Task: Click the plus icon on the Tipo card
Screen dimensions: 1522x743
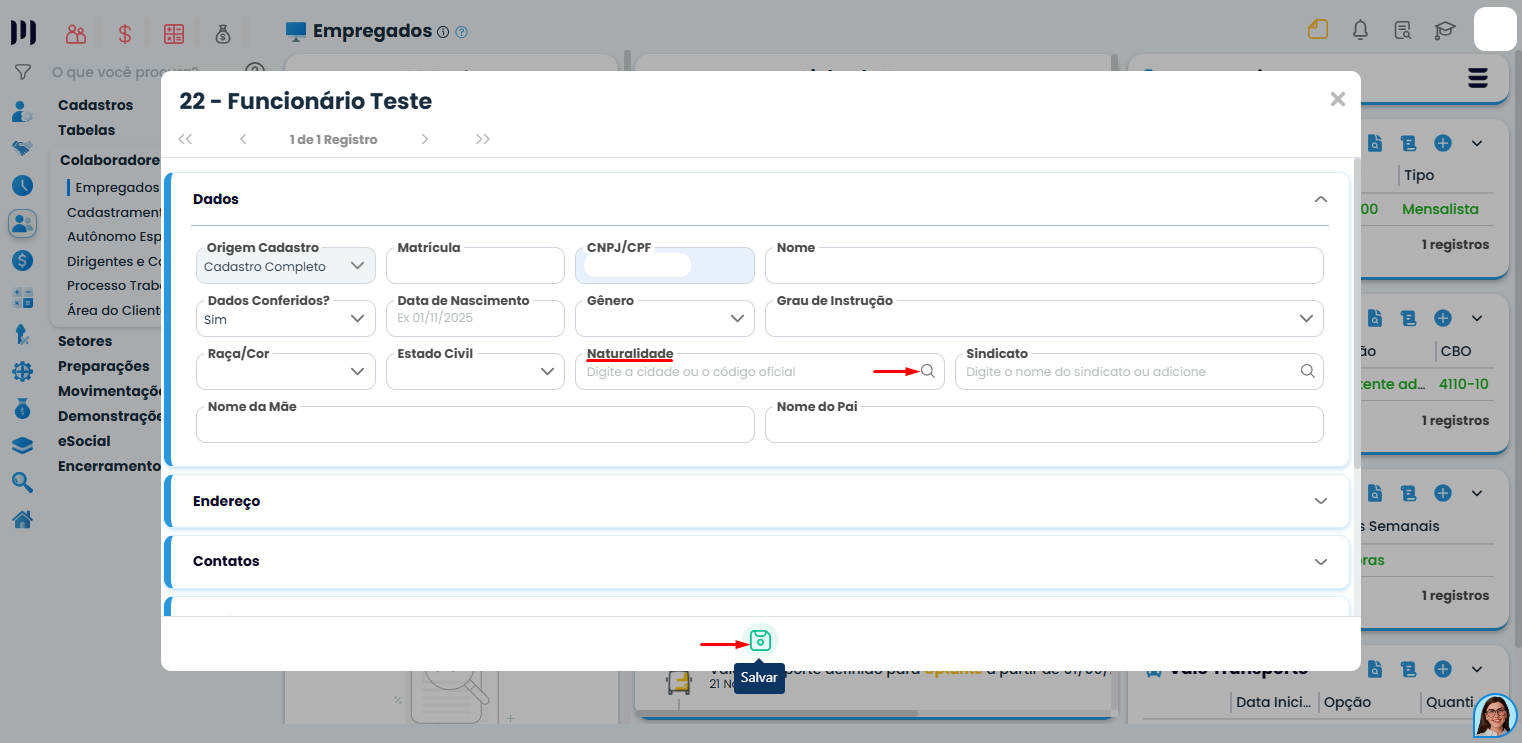Action: pos(1443,143)
